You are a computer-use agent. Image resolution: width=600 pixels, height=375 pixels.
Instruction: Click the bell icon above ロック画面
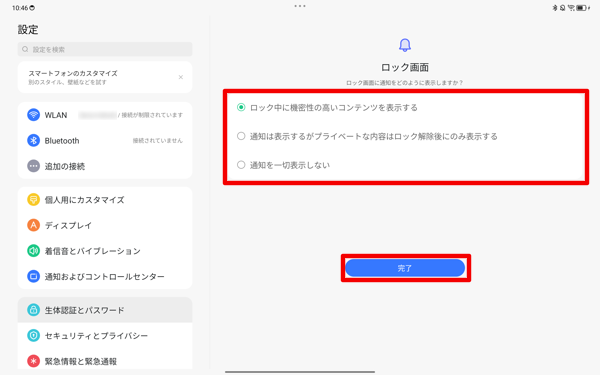pos(405,45)
